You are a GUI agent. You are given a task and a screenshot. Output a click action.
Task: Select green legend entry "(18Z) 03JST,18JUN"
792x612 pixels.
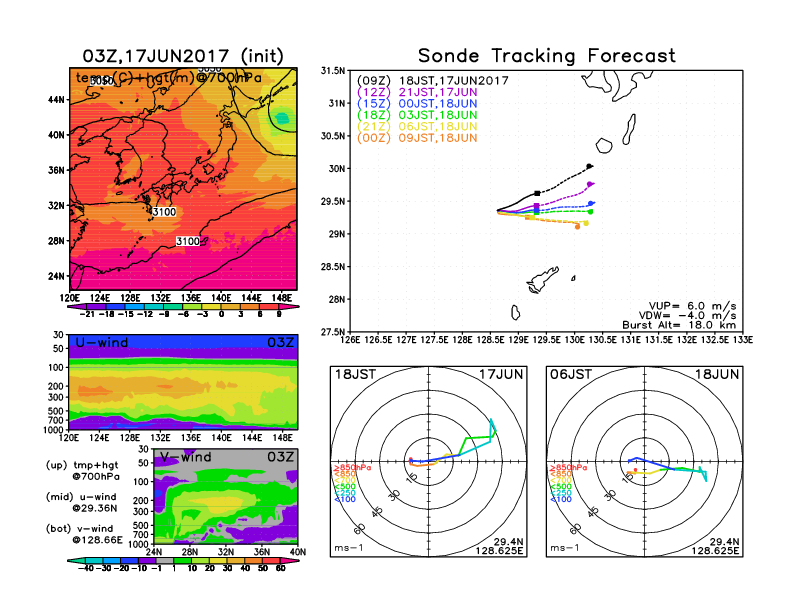(417, 115)
